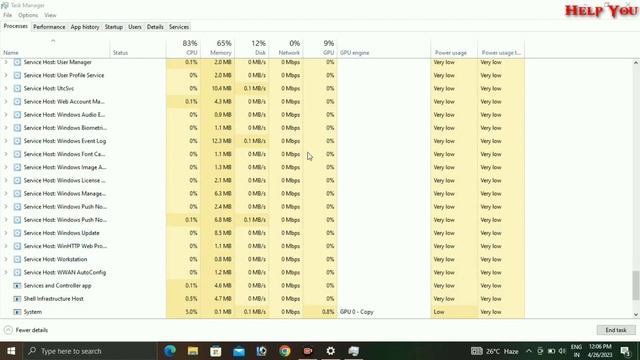This screenshot has height=360, width=640.
Task: Click gear icon of Windows Image Acquisition service
Action: pyautogui.click(x=17, y=167)
